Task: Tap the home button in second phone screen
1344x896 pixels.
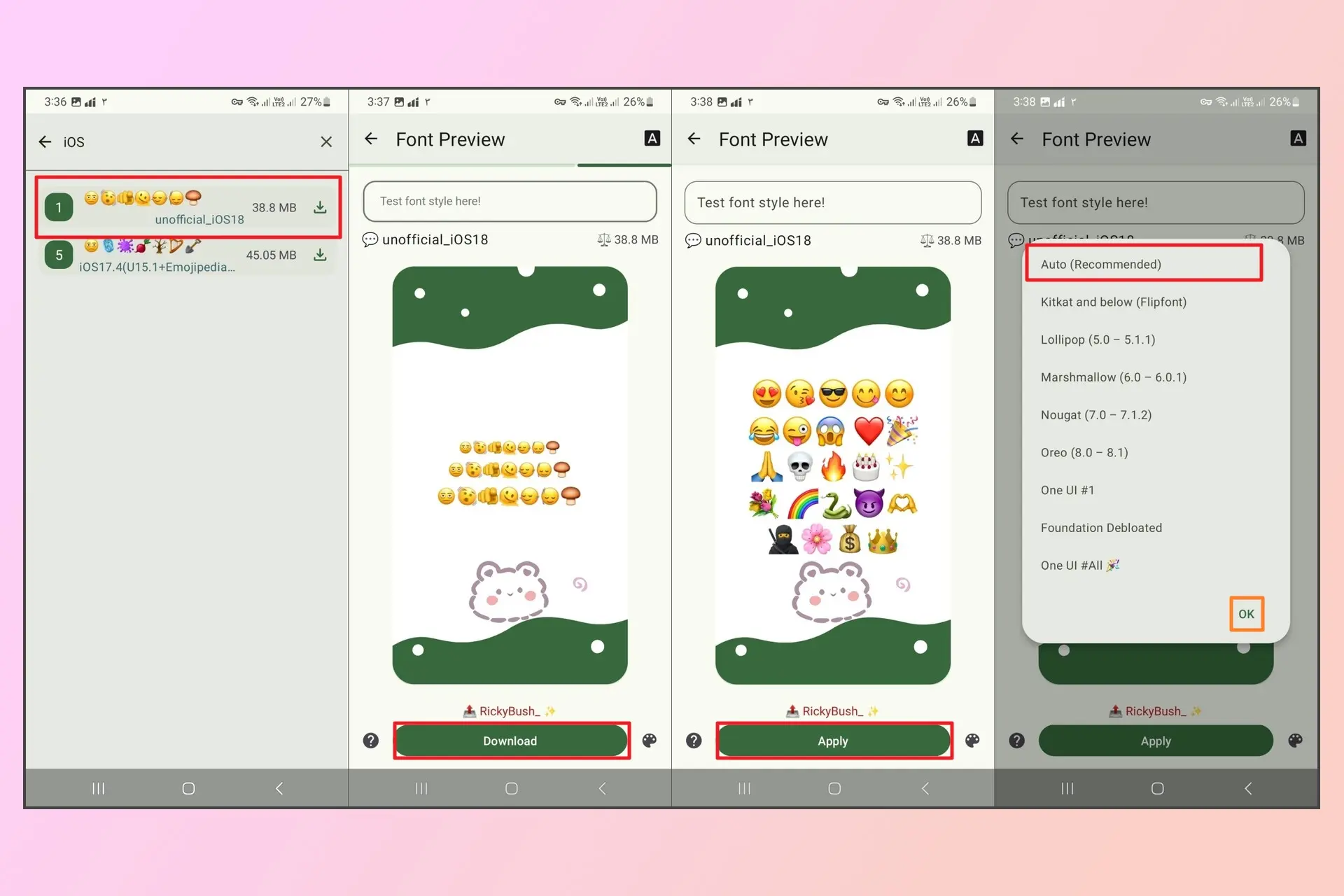Action: click(x=512, y=789)
